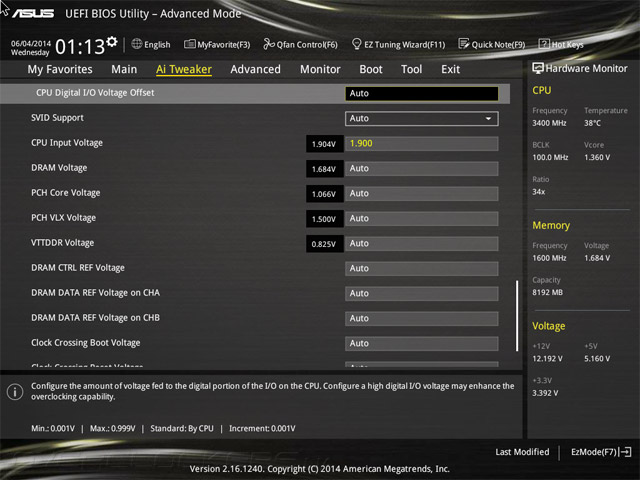This screenshot has width=640, height=480.
Task: Select DRAM DATA REF Voltage on CHA label
Action: [x=96, y=293]
